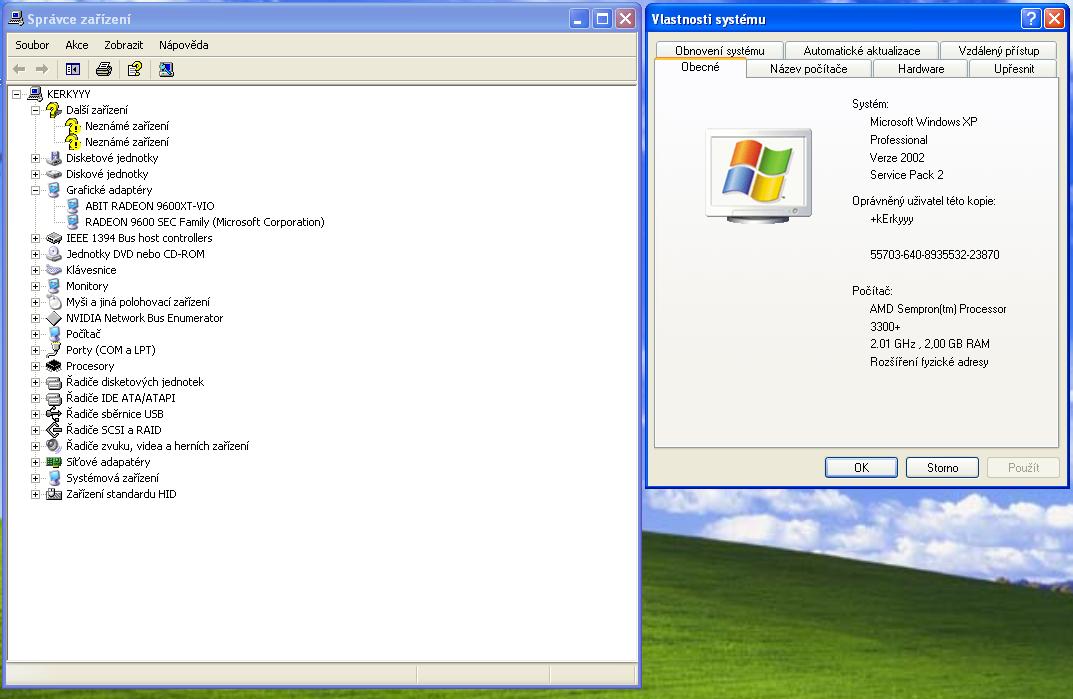Screen dimensions: 1073x699
Task: Collapse the Grafické adaptéry node
Action: pyautogui.click(x=36, y=190)
